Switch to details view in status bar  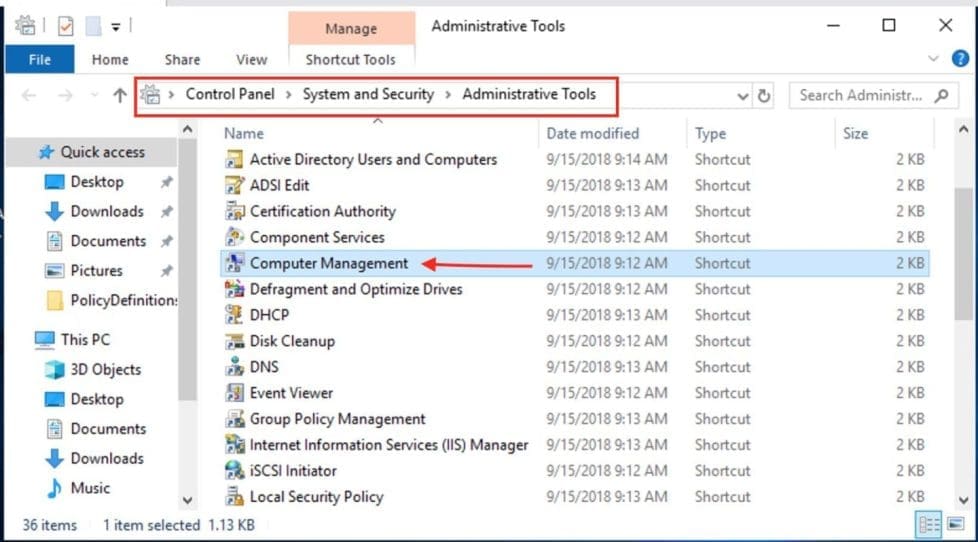click(x=928, y=525)
